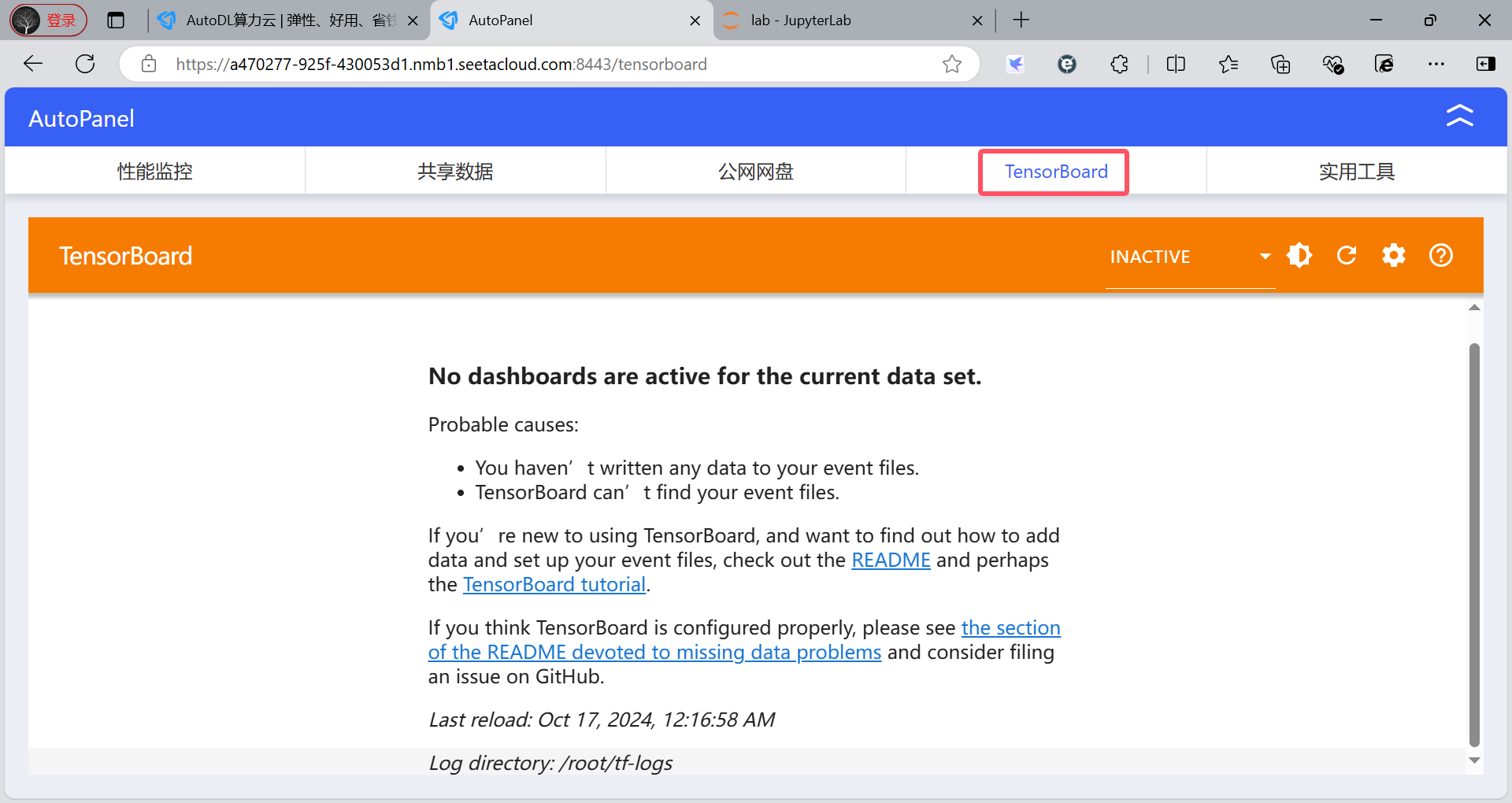Switch to 性能监控 tab

(155, 172)
